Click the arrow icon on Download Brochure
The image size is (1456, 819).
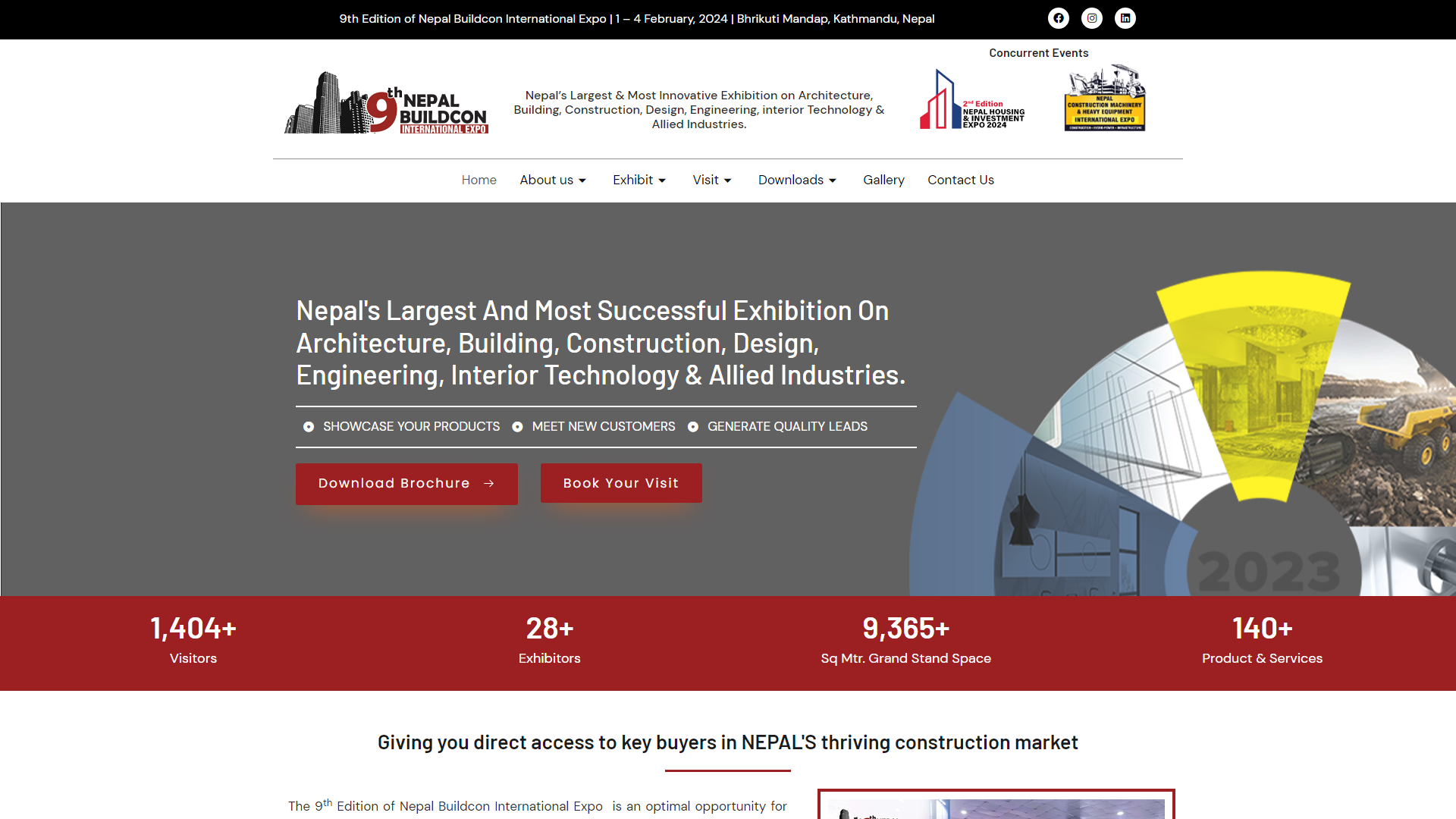[x=489, y=483]
